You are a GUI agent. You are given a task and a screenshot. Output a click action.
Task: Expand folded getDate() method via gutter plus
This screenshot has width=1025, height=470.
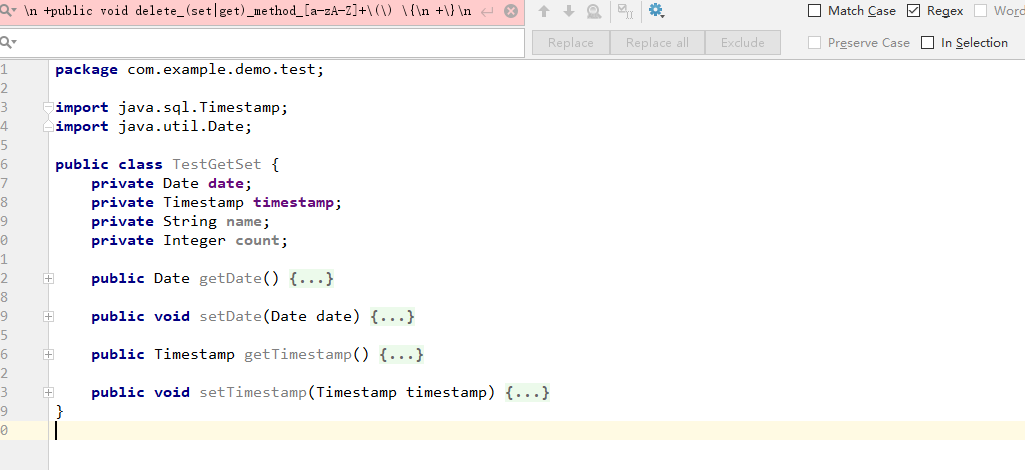coord(48,278)
